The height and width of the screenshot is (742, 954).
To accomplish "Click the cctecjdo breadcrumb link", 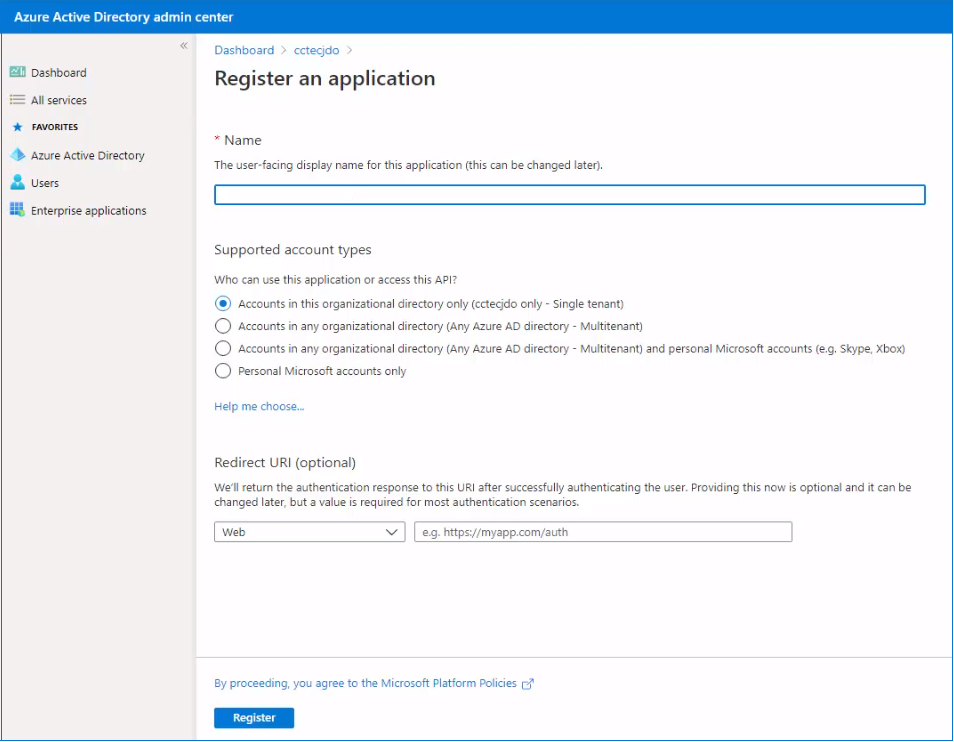I will coord(316,50).
